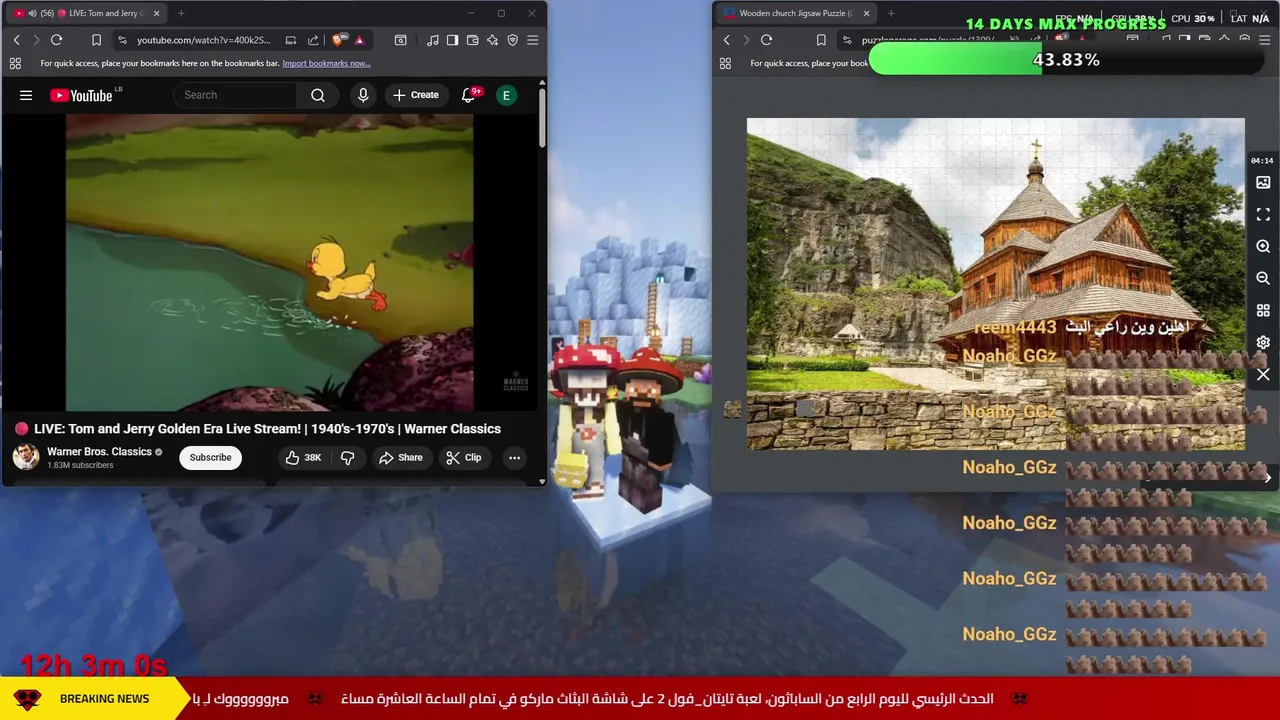
Task: Click YouTube search magnifier button
Action: click(x=318, y=95)
